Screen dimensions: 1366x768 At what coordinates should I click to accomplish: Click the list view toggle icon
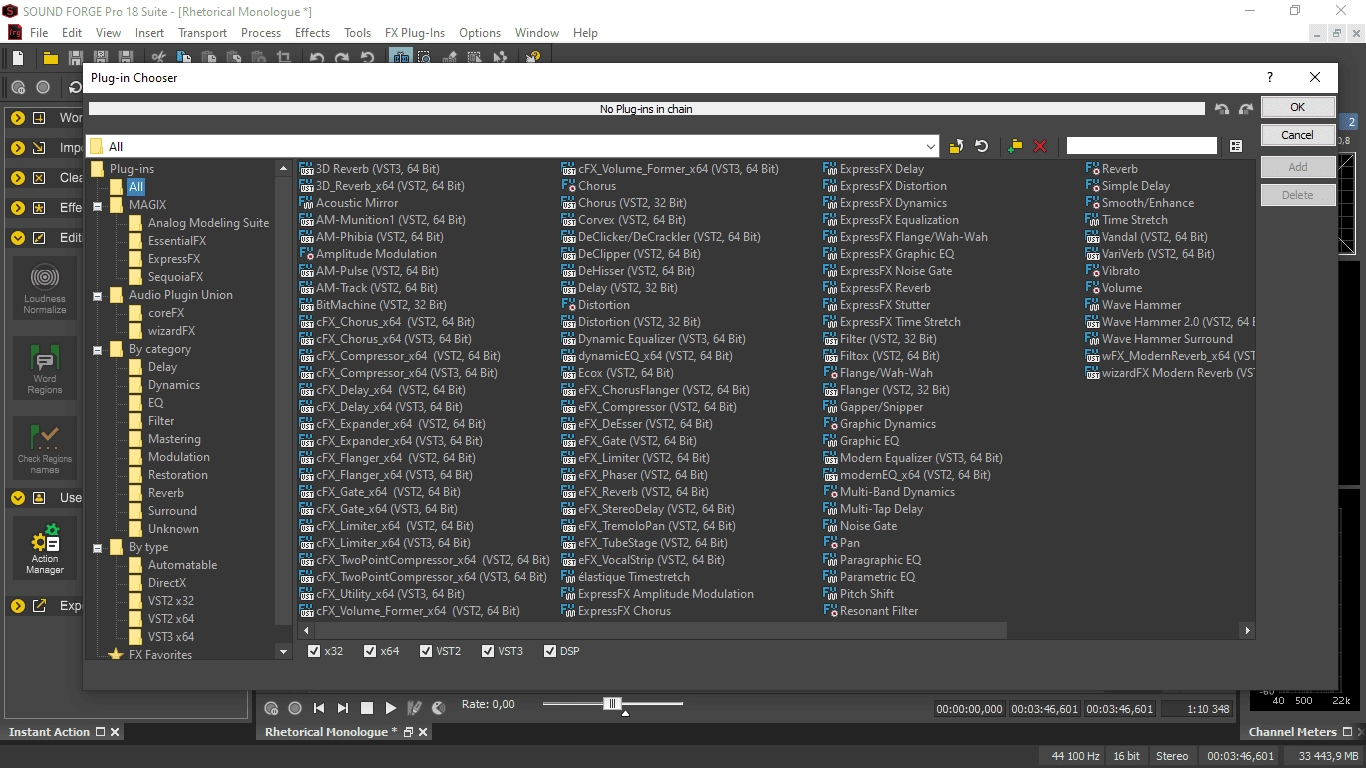tap(1236, 146)
